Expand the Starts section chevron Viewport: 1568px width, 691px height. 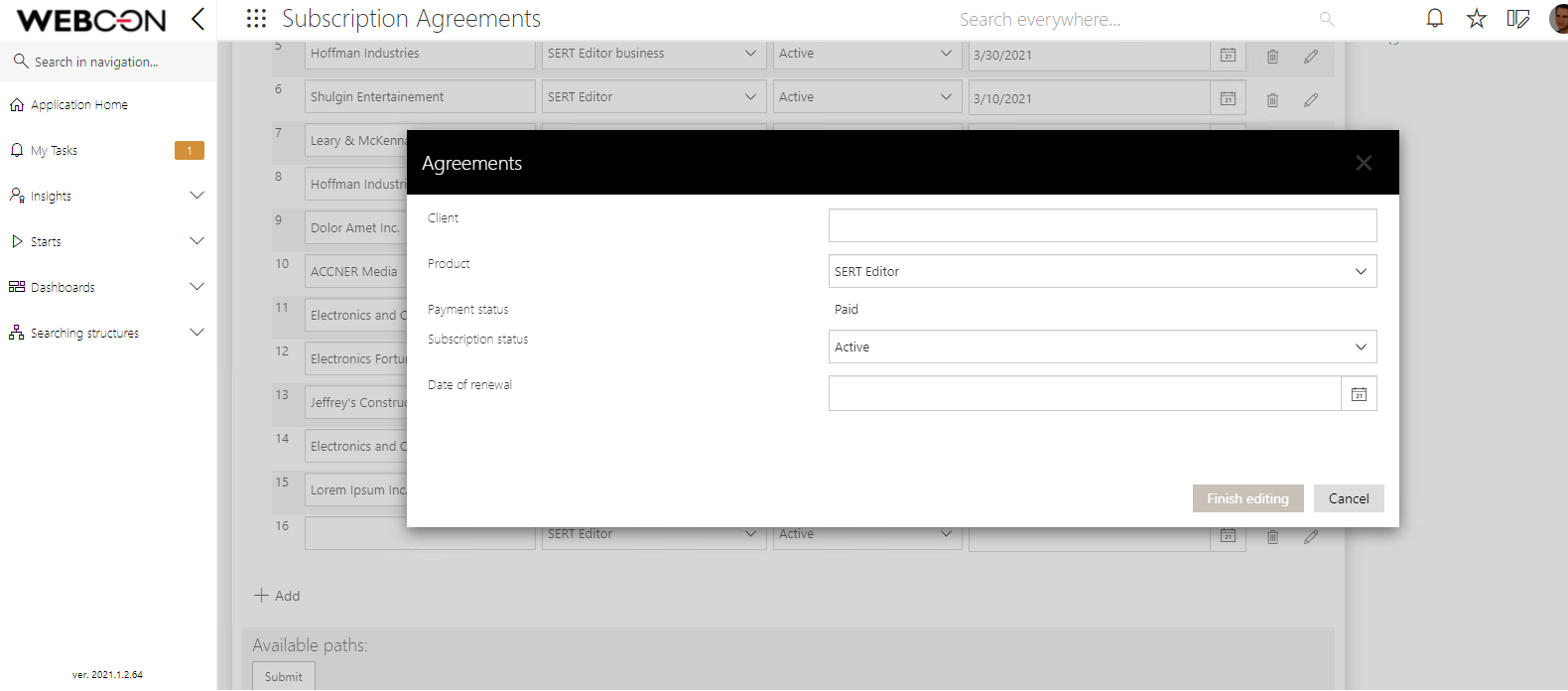[196, 241]
